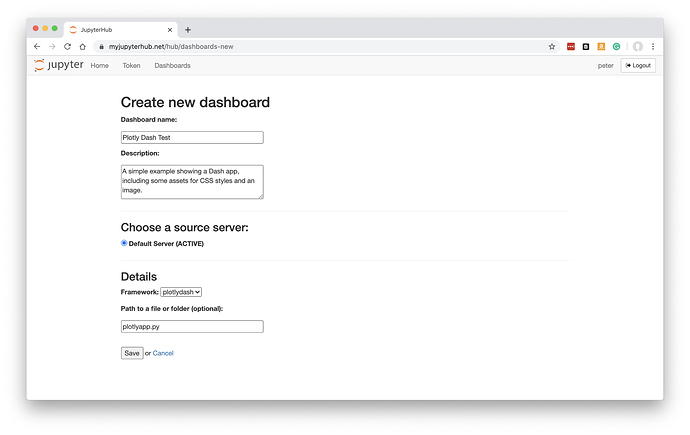Click the Framework label
This screenshot has height=435, width=690.
[139, 292]
